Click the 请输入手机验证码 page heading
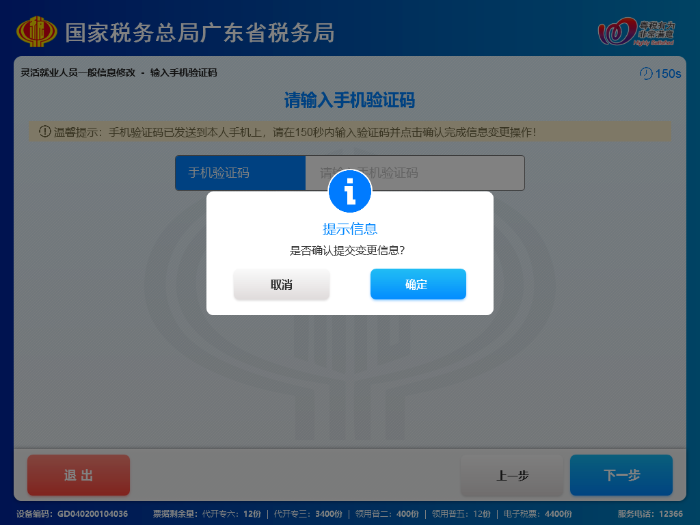 pyautogui.click(x=350, y=100)
